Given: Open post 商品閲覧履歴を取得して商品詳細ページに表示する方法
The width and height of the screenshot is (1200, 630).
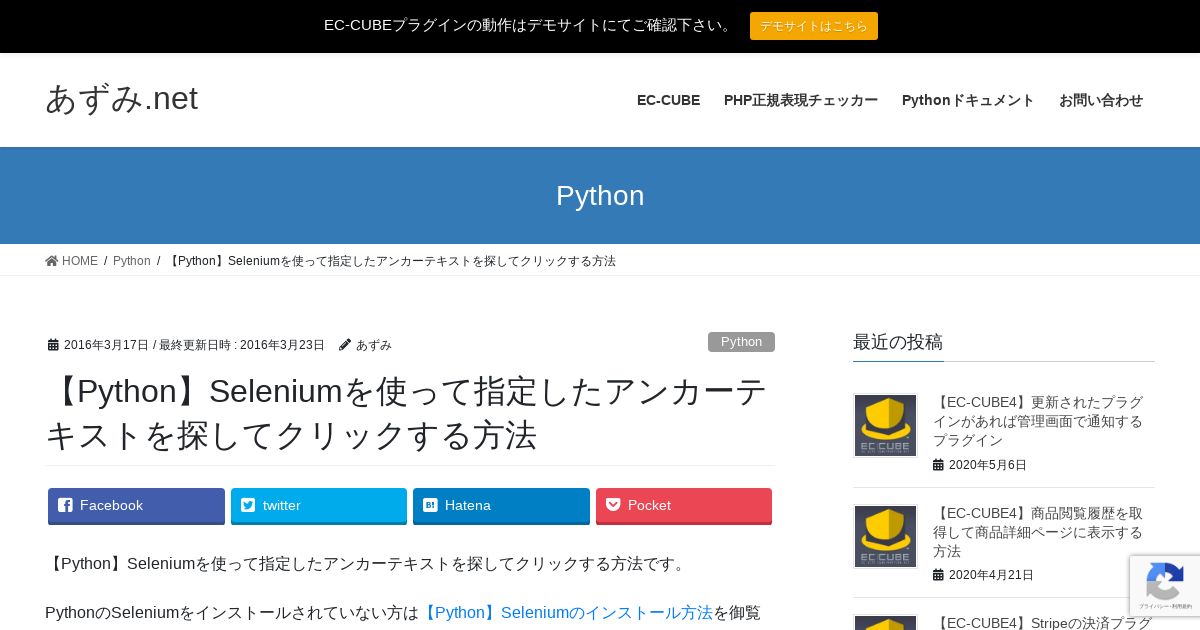Looking at the screenshot, I should (1038, 532).
